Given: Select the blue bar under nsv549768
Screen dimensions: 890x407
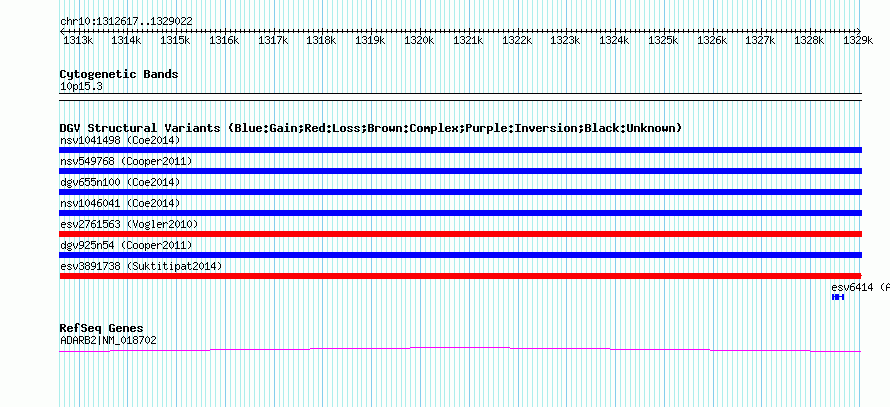Looking at the screenshot, I should (460, 171).
